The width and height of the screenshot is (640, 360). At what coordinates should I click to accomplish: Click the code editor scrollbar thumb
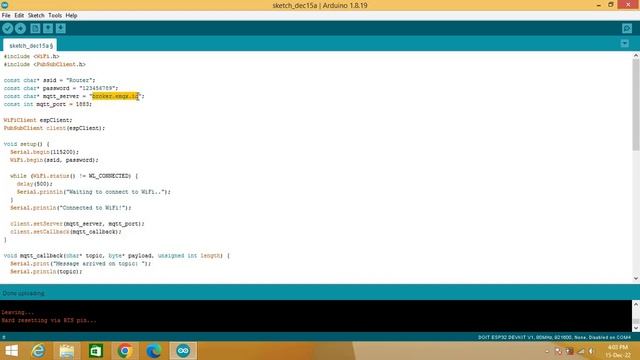point(636,105)
